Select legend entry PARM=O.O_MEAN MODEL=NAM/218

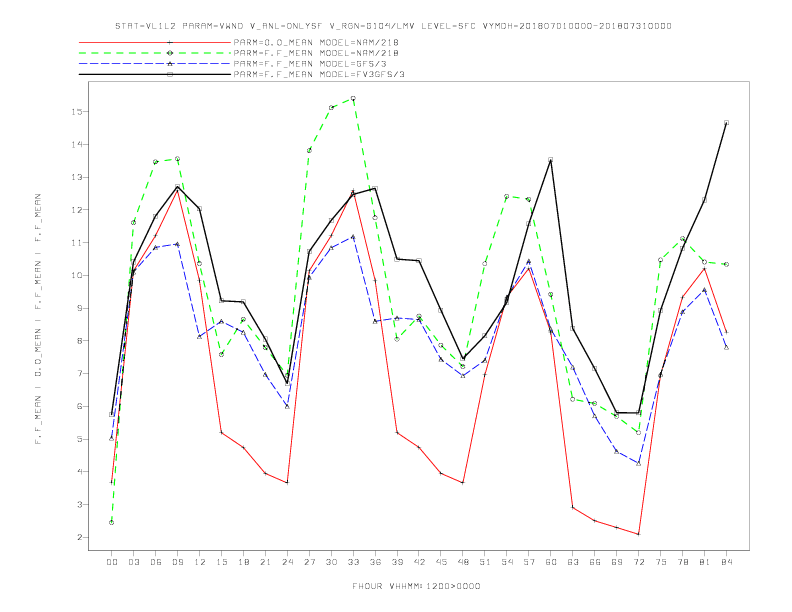click(316, 42)
